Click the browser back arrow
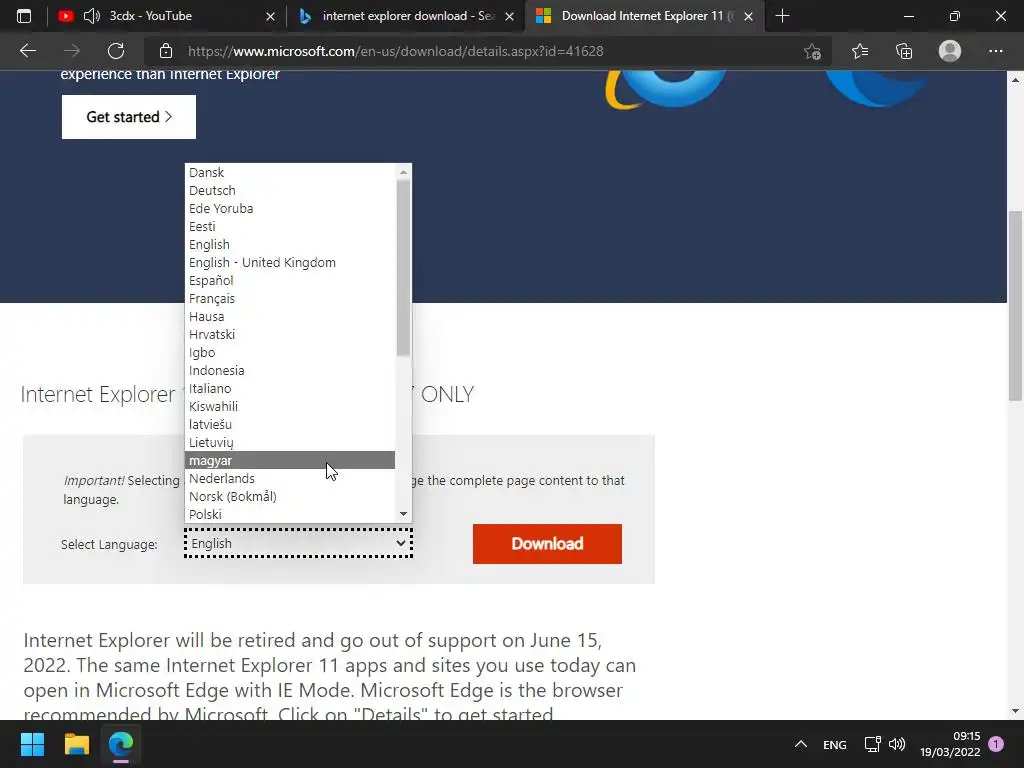Viewport: 1024px width, 768px height. pos(27,51)
